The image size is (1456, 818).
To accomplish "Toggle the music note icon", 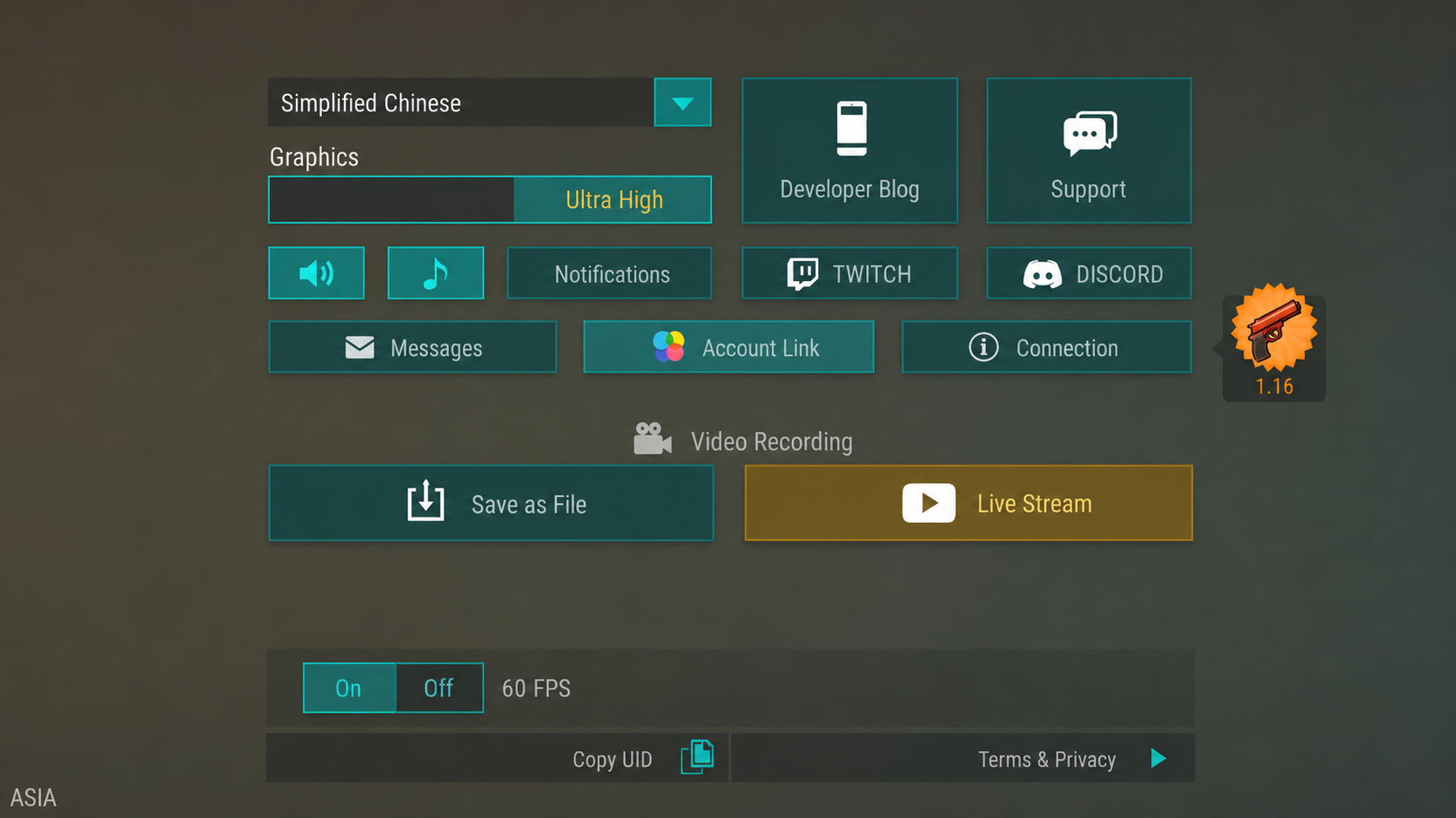I will click(435, 273).
